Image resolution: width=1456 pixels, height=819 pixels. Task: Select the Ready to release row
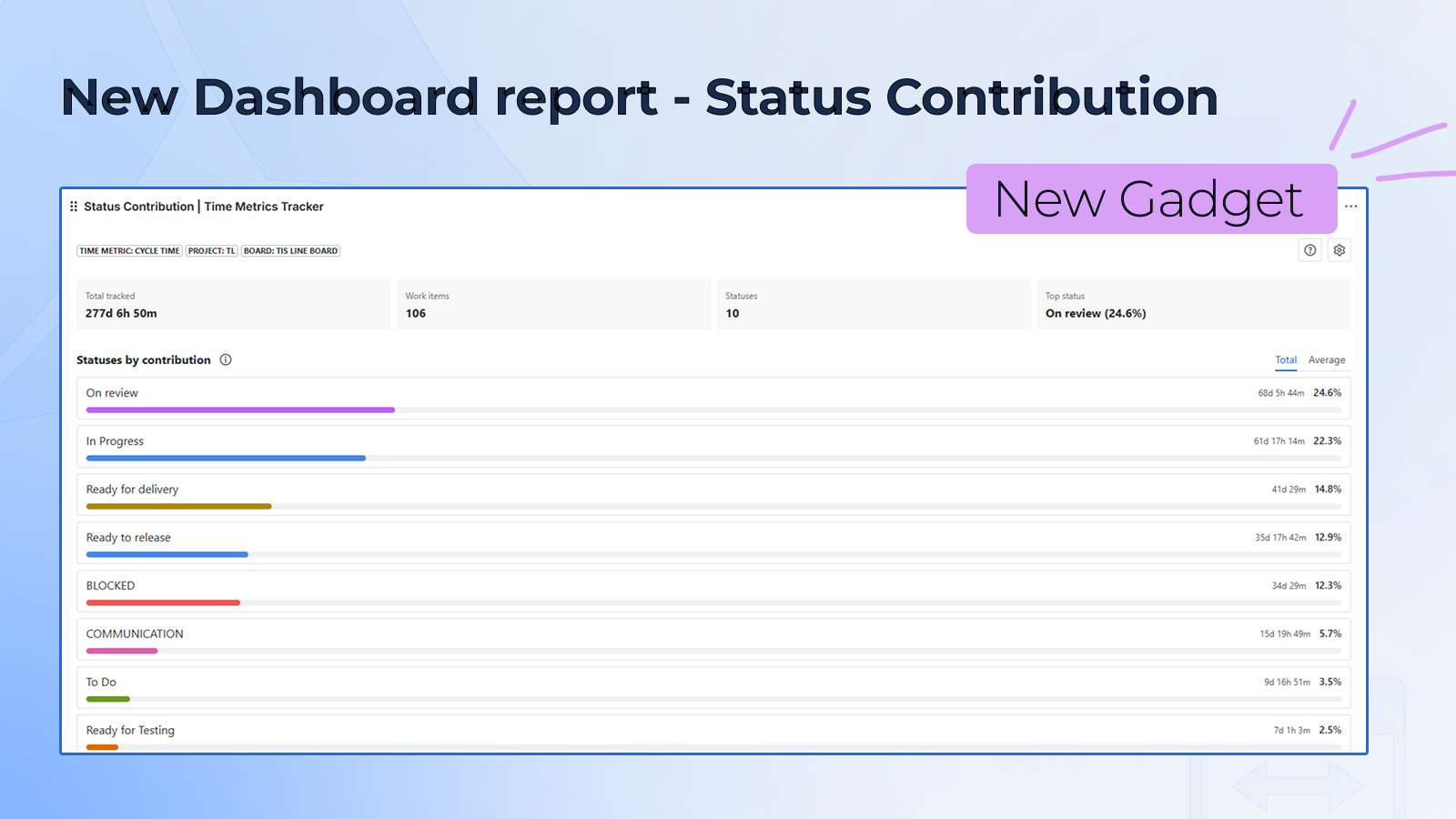713,543
